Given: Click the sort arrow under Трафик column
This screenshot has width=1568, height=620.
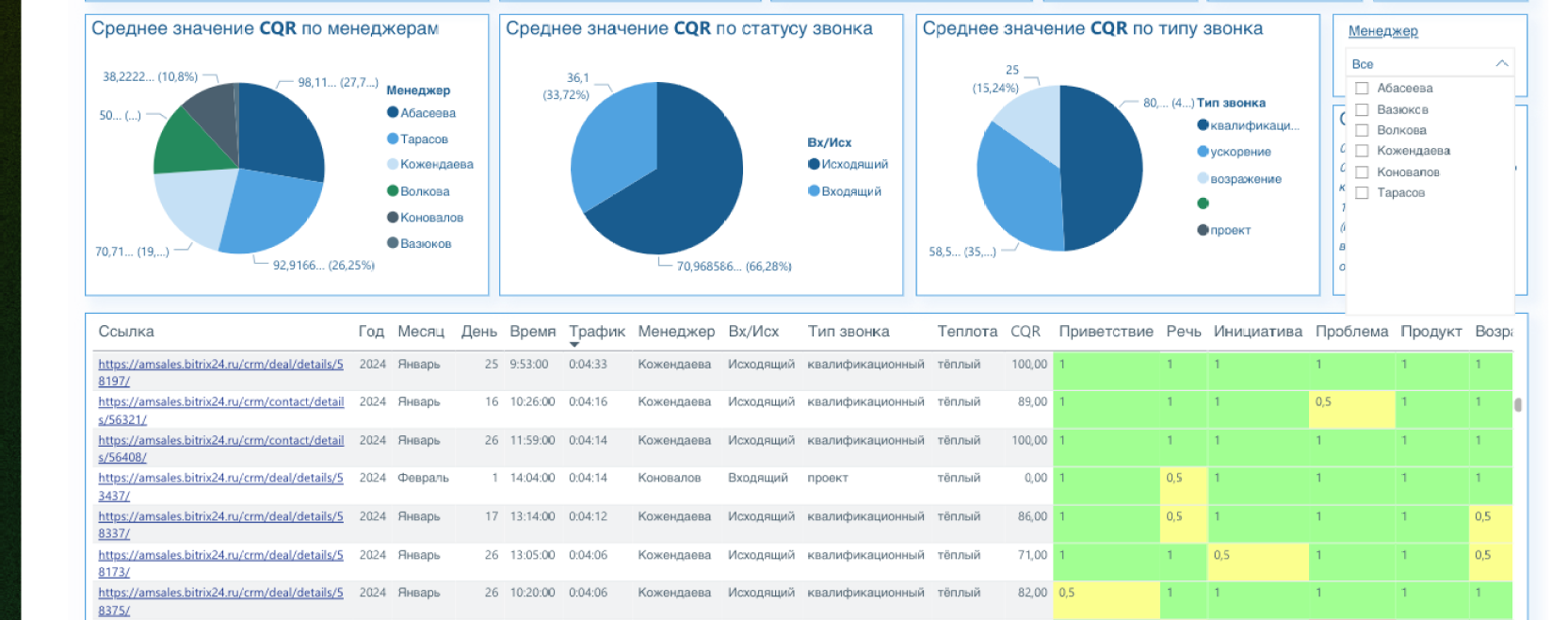Looking at the screenshot, I should [x=574, y=345].
